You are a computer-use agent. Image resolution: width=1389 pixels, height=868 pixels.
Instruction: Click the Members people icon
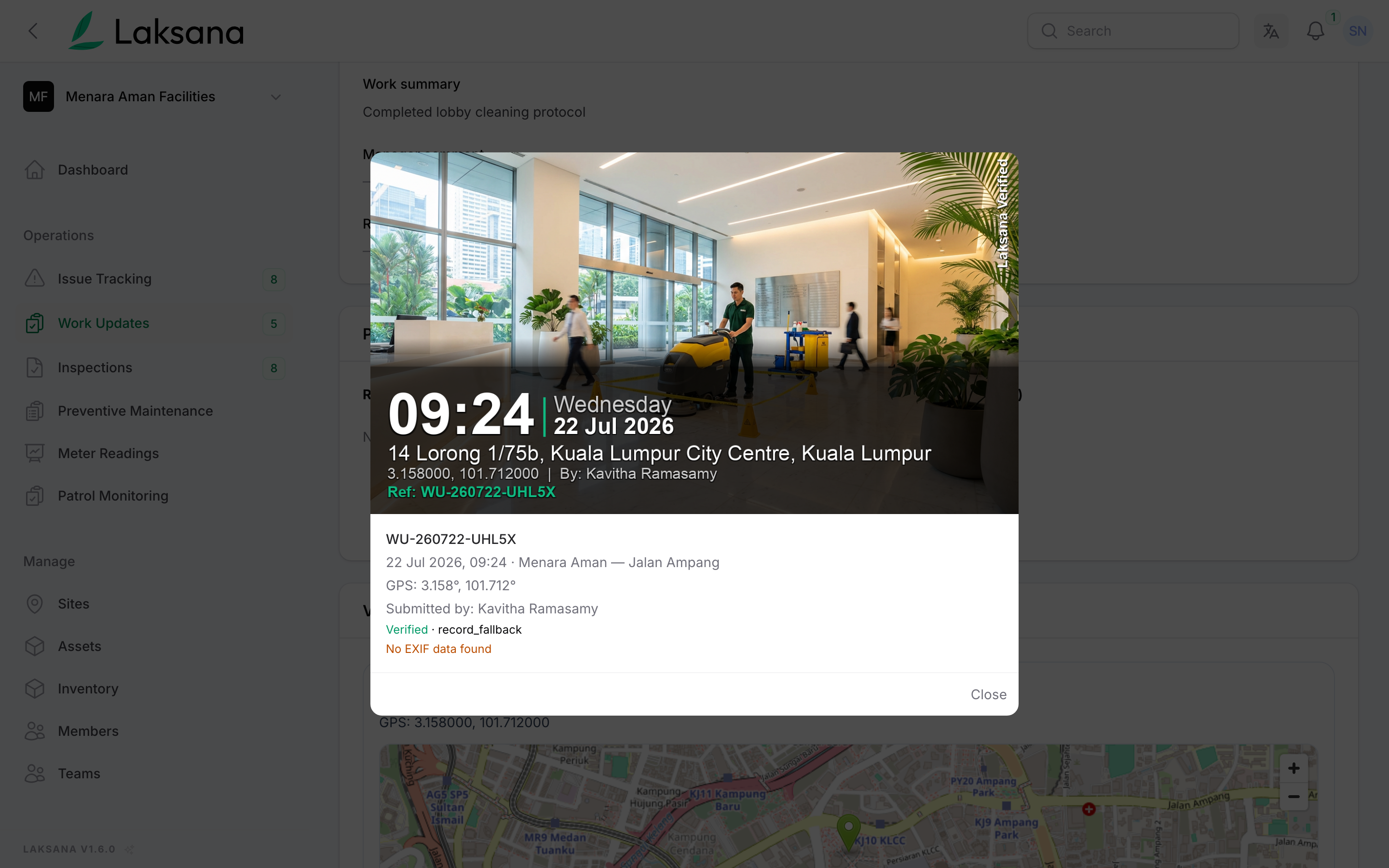[35, 732]
